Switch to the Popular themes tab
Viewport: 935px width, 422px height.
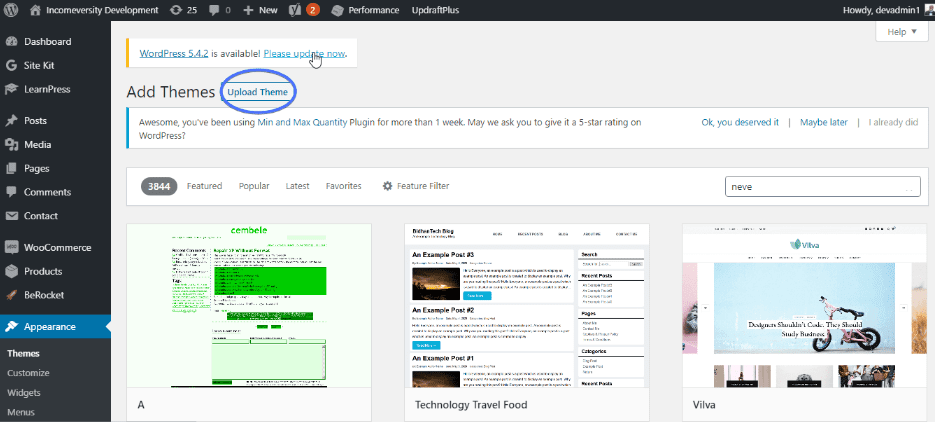pyautogui.click(x=254, y=186)
